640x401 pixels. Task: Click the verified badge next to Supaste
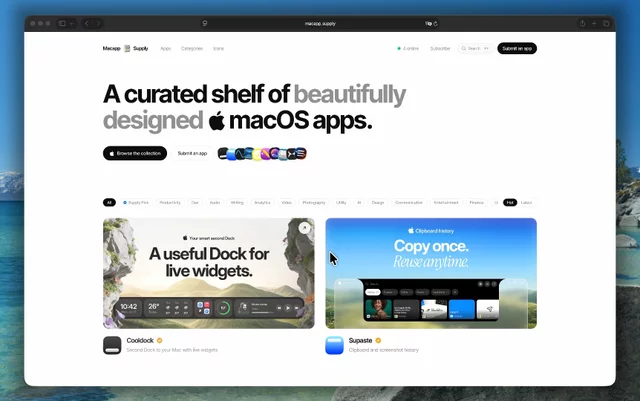[x=378, y=341]
